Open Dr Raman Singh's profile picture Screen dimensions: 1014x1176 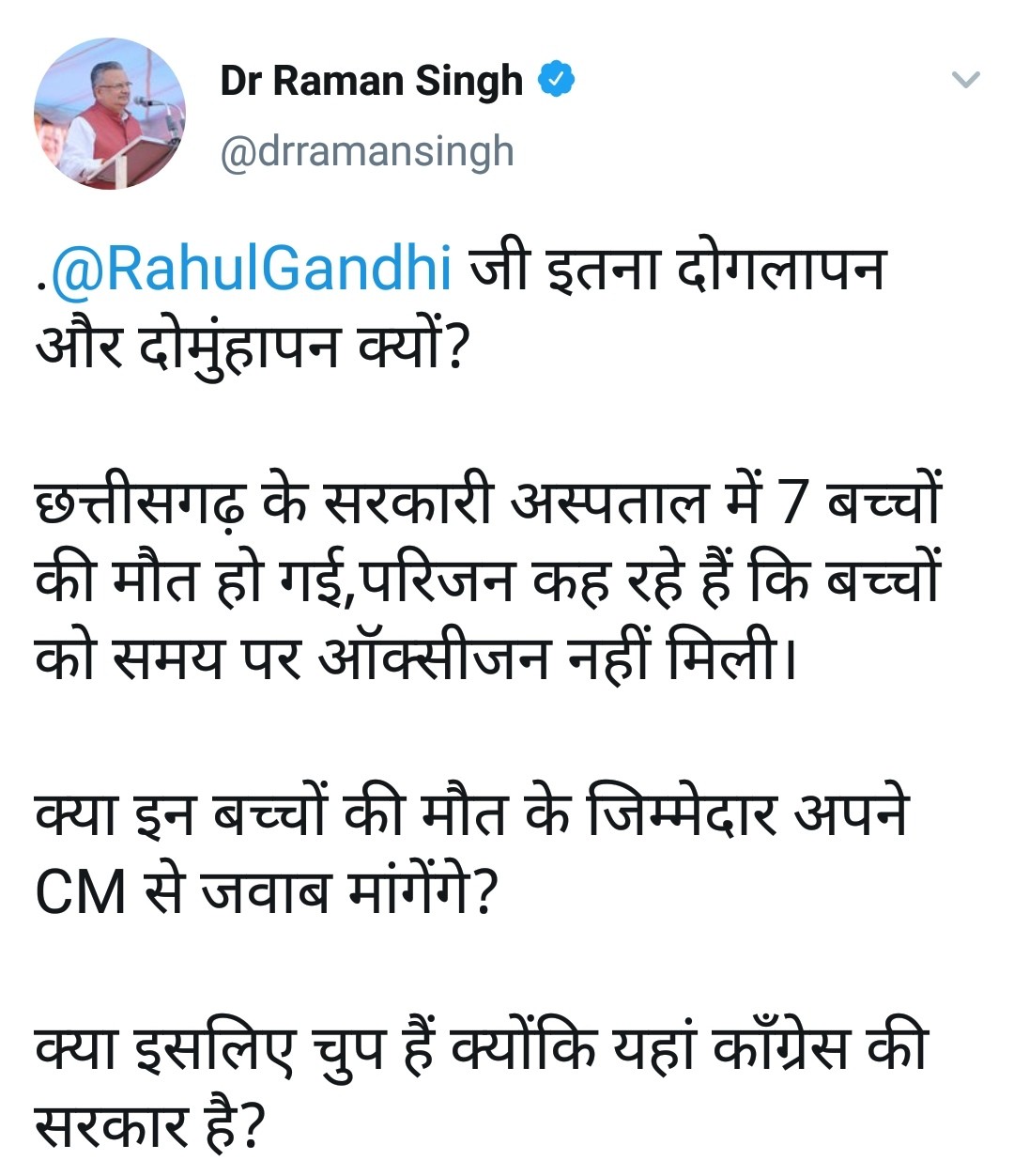(110, 114)
